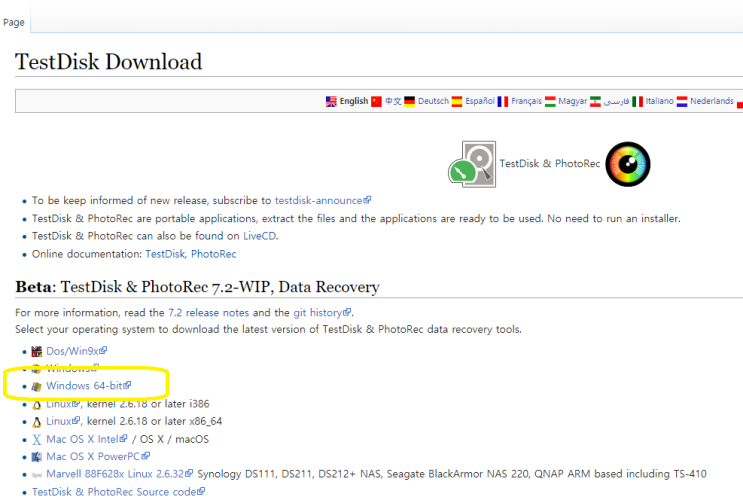
Task: Click the Beta TestDisk & PhotoRec 7.2-WIP heading
Action: 197,287
